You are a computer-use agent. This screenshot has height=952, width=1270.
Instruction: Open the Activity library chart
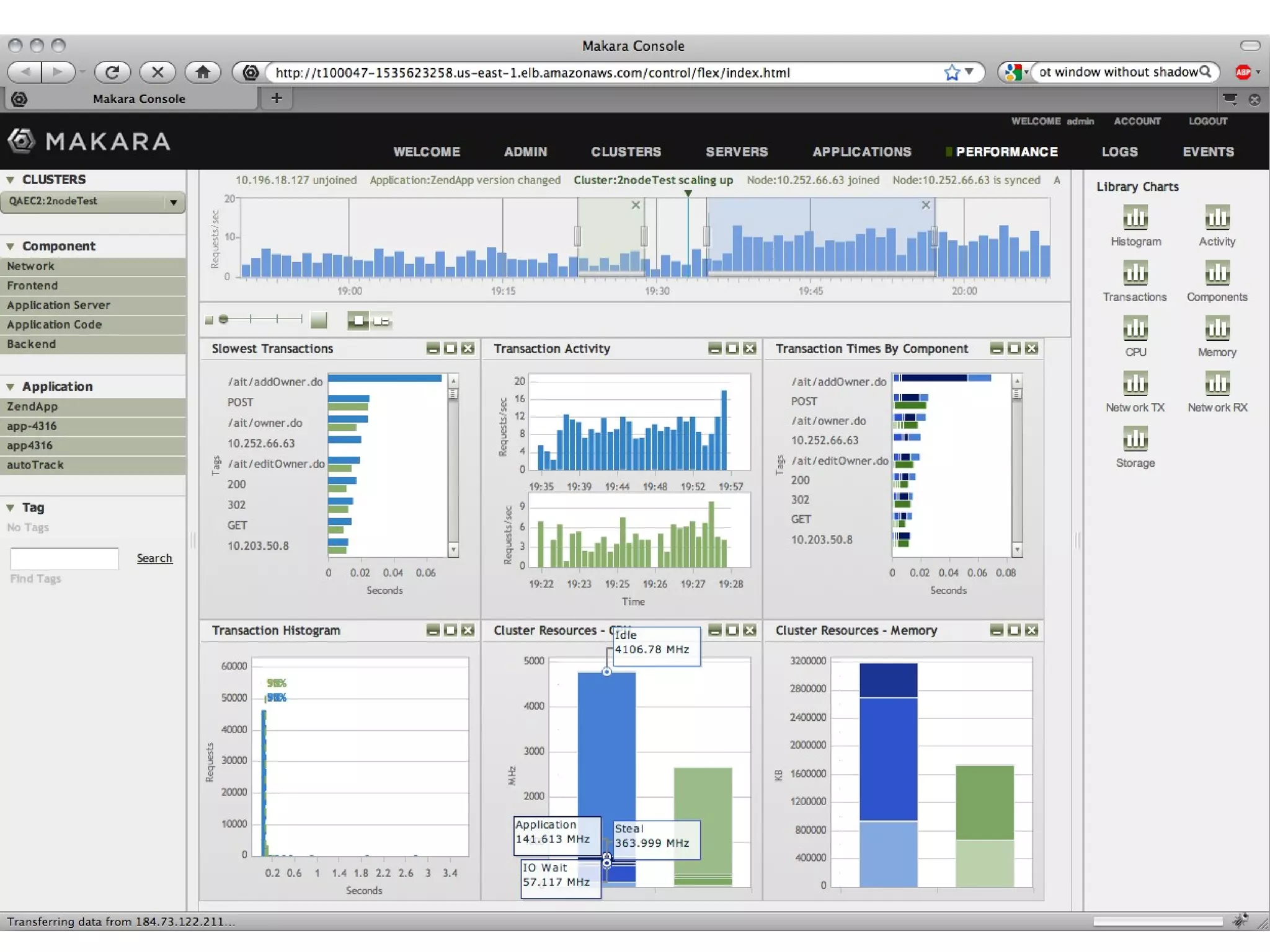click(x=1217, y=218)
